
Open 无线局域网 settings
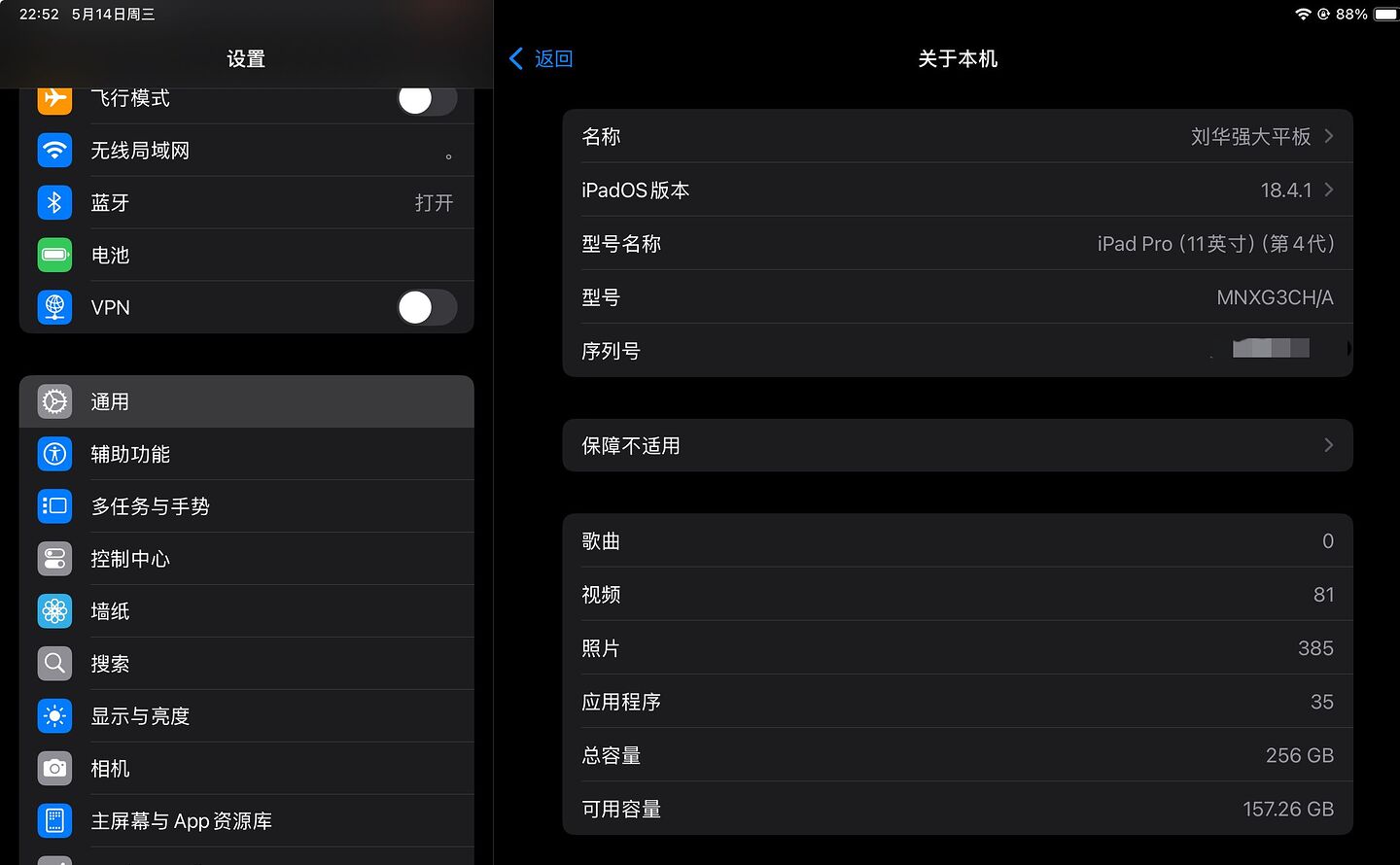click(247, 151)
